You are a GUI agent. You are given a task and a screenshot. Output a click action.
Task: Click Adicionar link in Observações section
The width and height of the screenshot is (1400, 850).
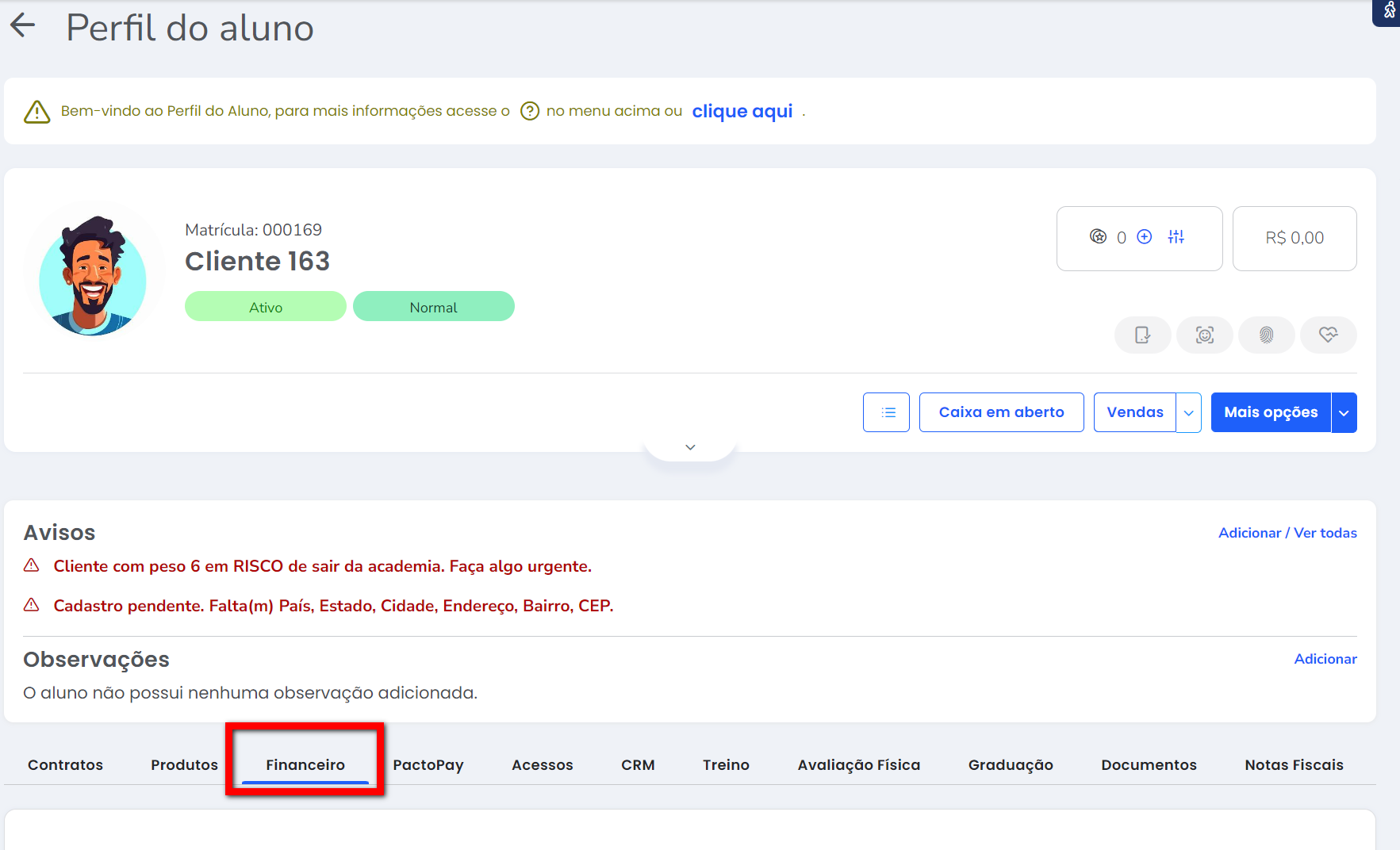coord(1325,659)
